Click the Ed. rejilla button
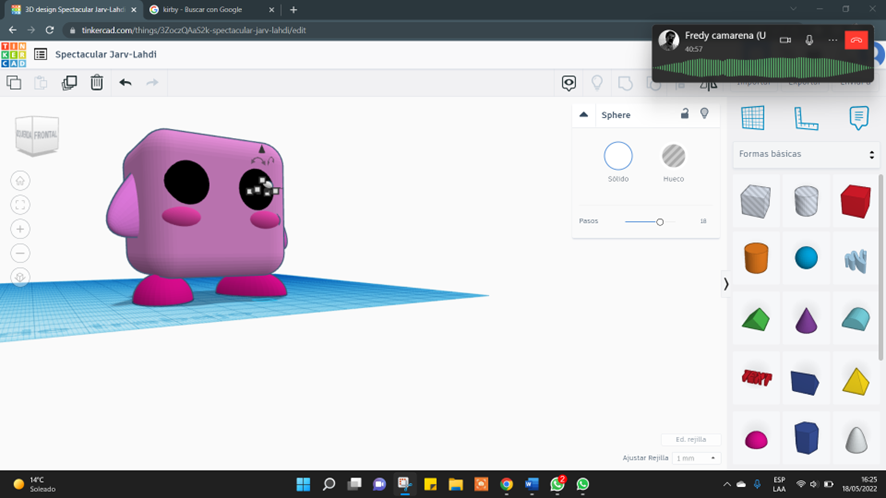The image size is (886, 498). coord(691,439)
